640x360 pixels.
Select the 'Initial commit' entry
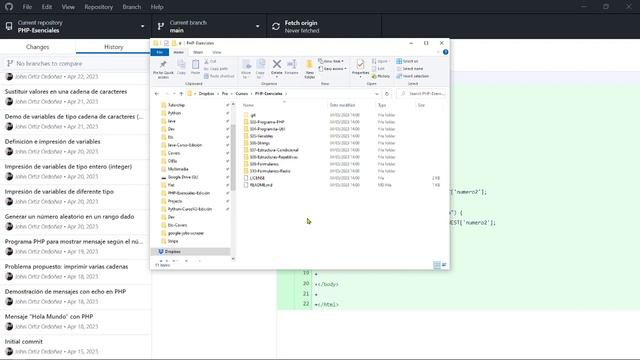[x=76, y=347]
